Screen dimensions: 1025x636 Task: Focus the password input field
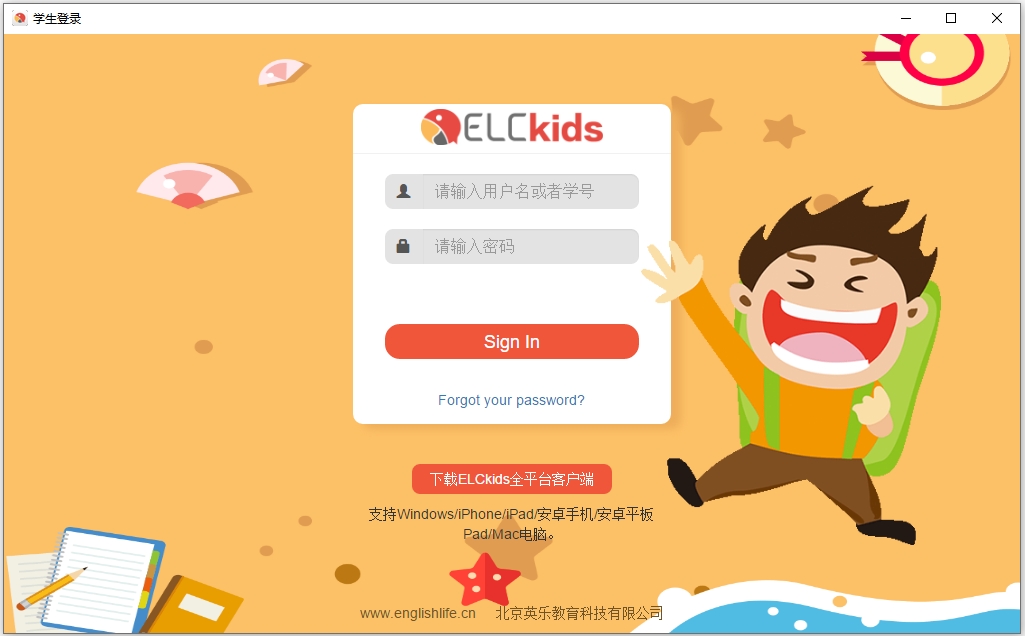512,246
